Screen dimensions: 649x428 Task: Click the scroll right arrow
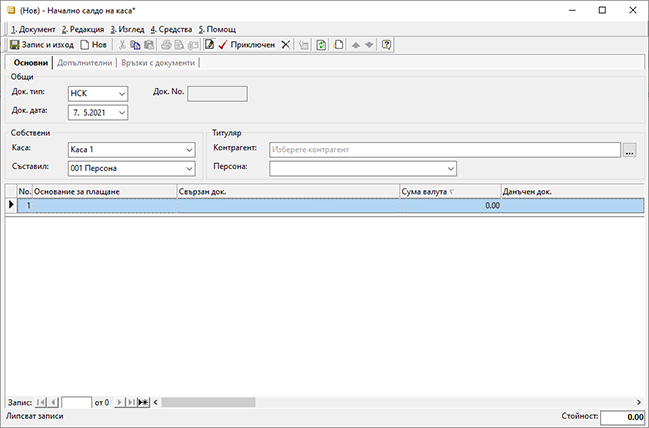pyautogui.click(x=639, y=402)
